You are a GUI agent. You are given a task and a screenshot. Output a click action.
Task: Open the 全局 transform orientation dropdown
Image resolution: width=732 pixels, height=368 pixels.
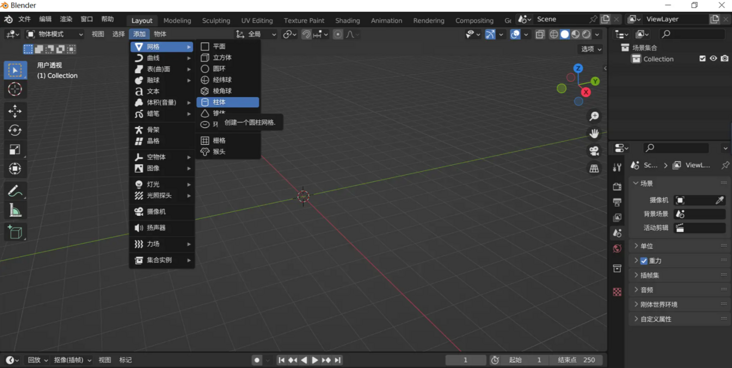point(256,34)
